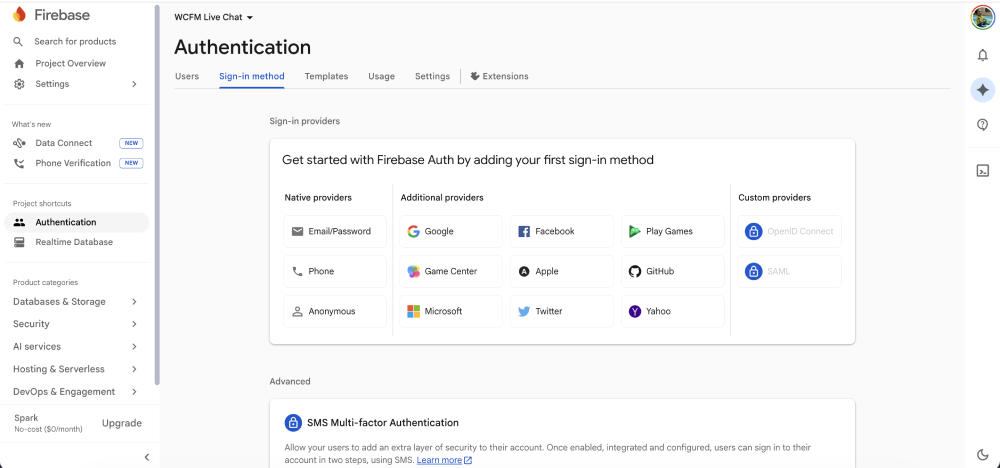Viewport: 1000px width, 468px height.
Task: Open Realtime Database from project shortcuts
Action: [74, 242]
